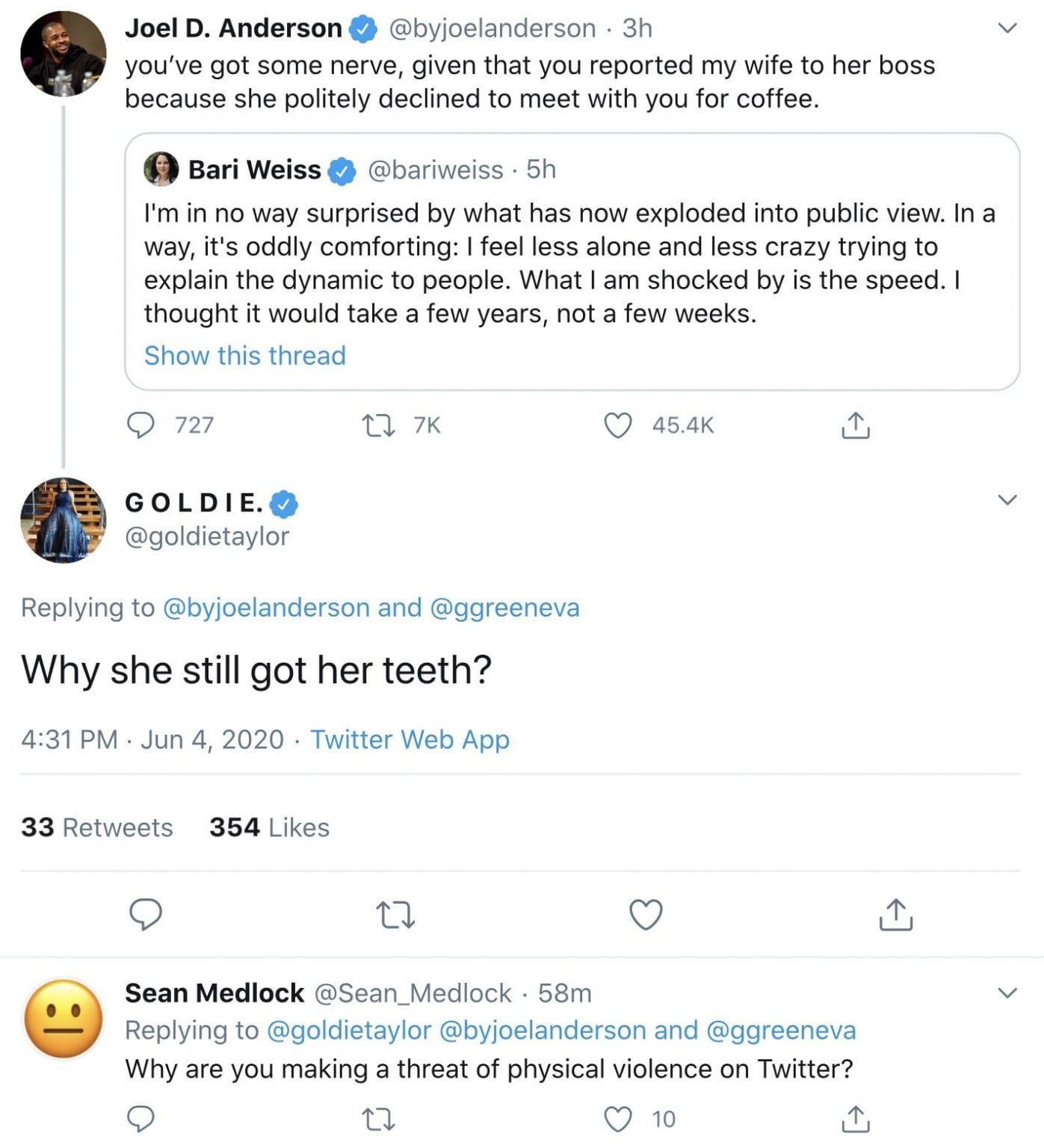Like Joel D. Anderson's tweet
Viewport: 1044px width, 1148px height.
[617, 425]
